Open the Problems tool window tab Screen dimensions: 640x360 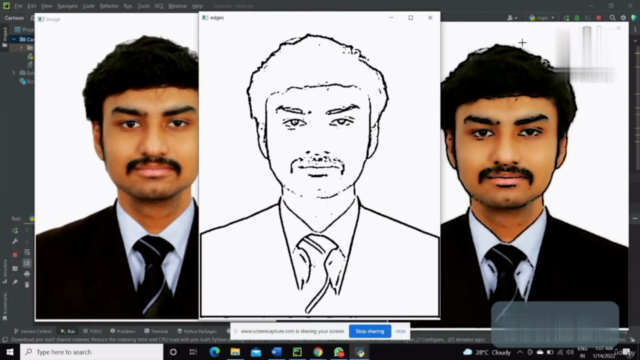pos(123,331)
